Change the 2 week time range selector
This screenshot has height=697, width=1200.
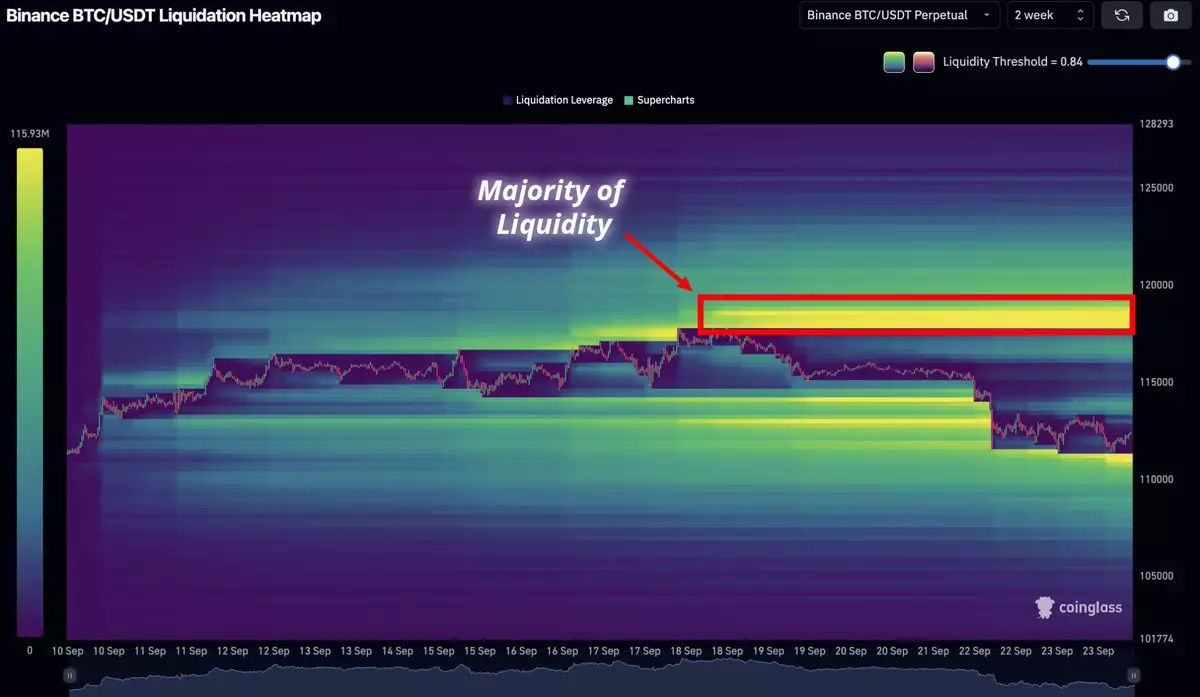(x=1049, y=15)
